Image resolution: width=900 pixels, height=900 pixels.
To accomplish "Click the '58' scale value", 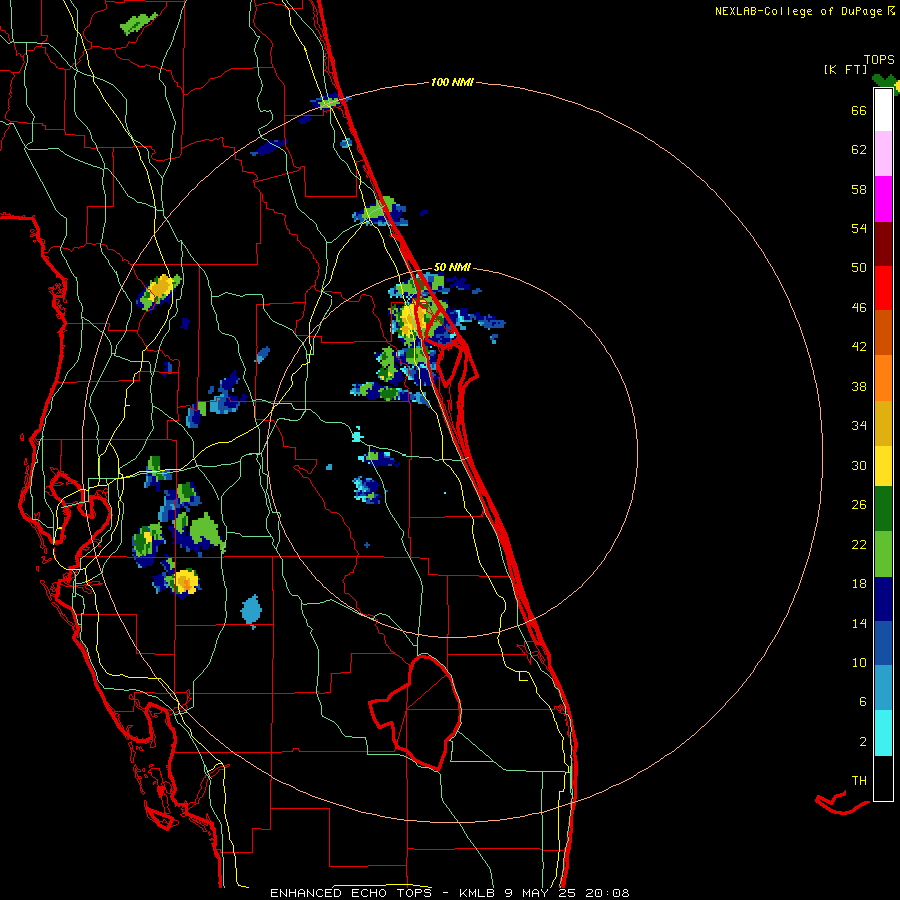I will coord(859,189).
